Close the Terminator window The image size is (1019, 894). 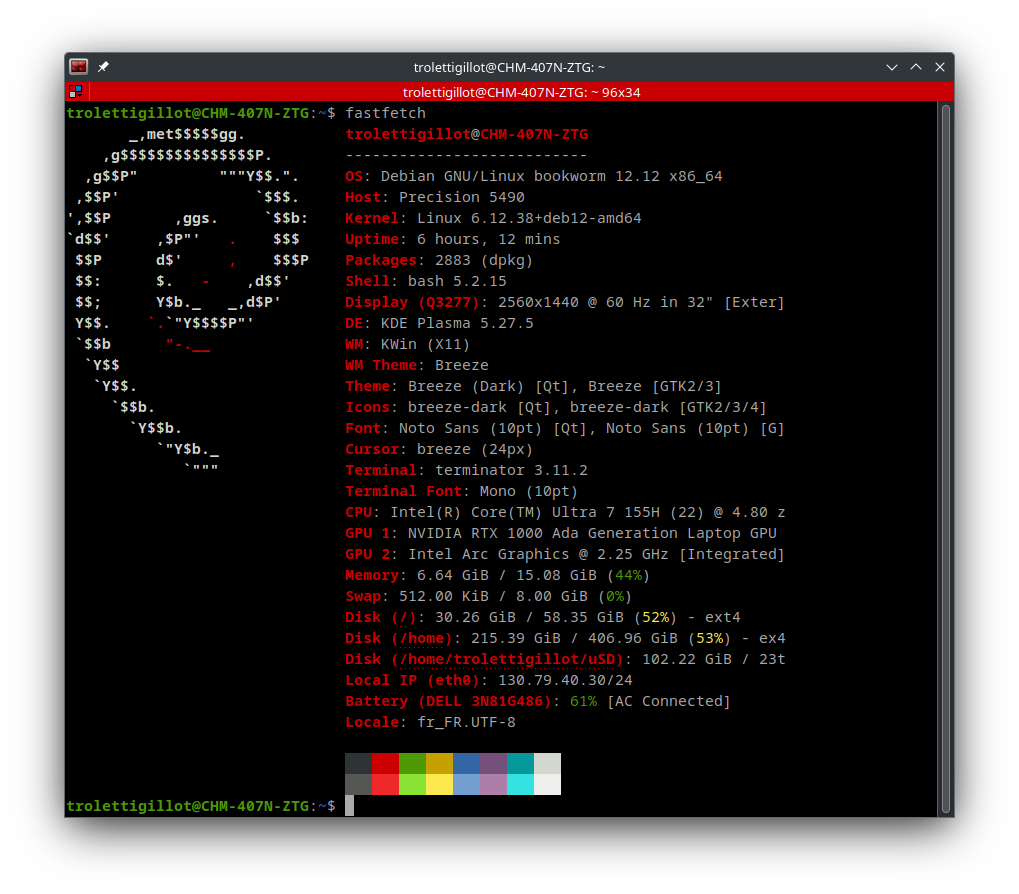point(940,67)
